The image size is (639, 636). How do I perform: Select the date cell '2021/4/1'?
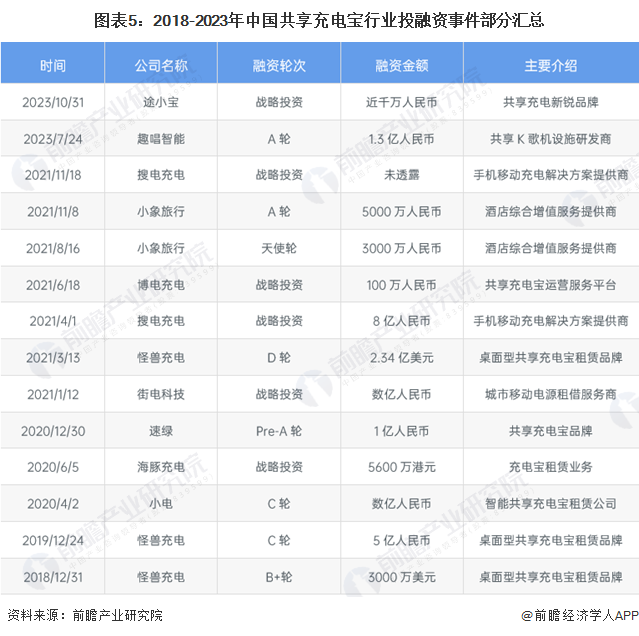point(53,321)
